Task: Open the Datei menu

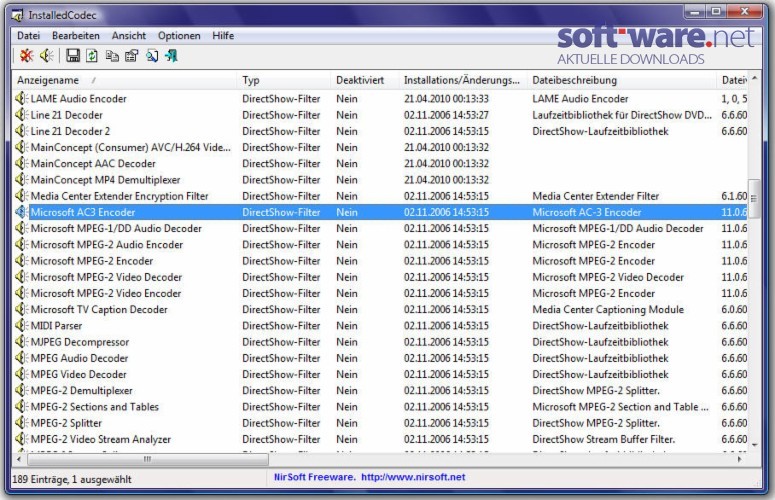Action: pos(28,36)
